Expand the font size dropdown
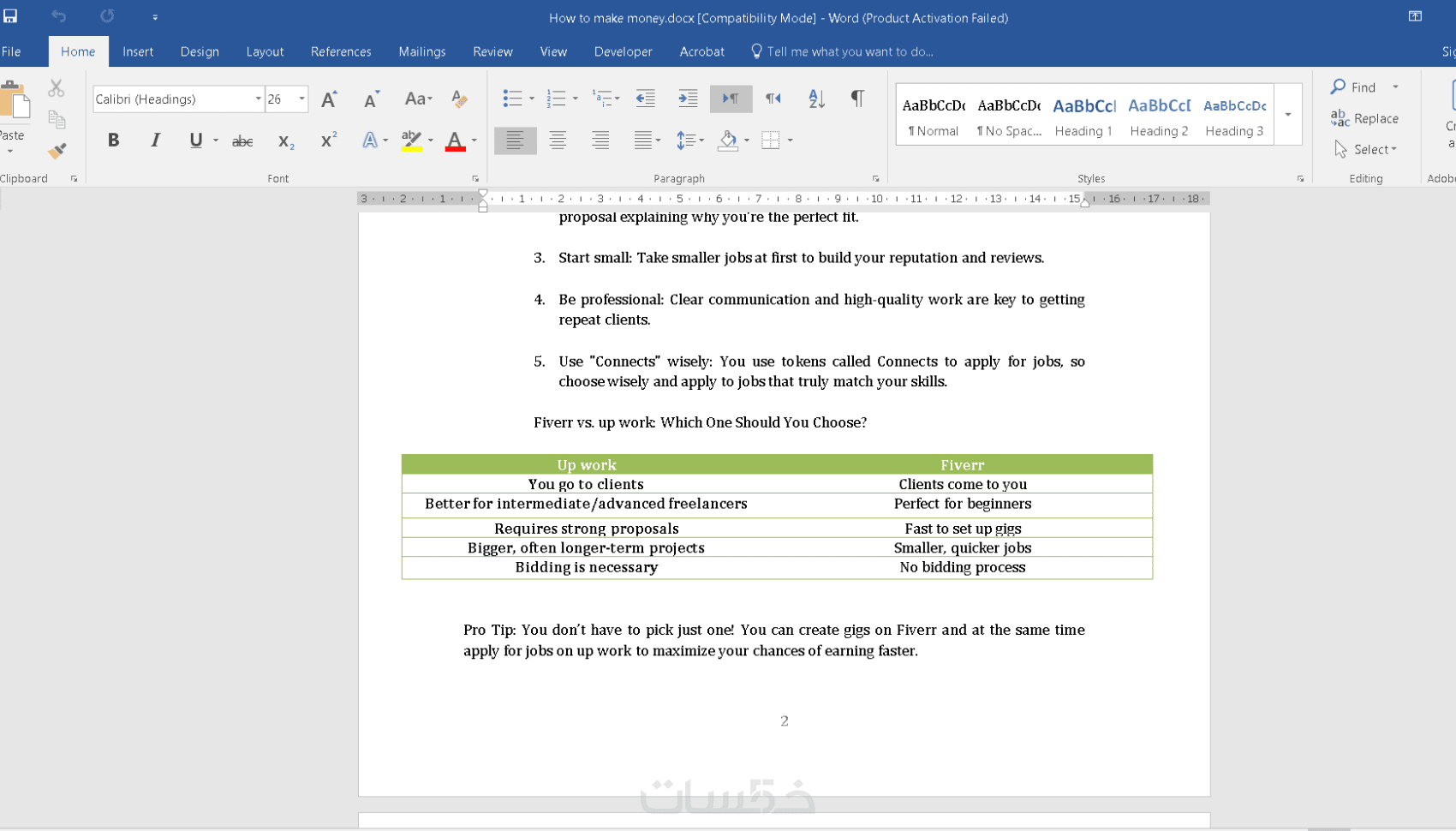Screen dimensions: 1456x831 pyautogui.click(x=301, y=99)
